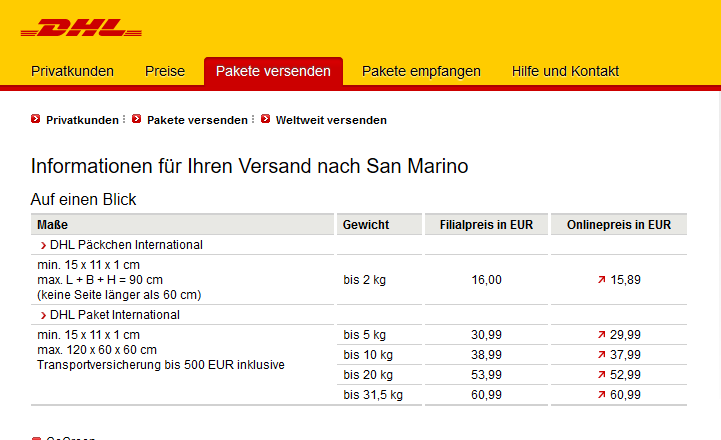The image size is (721, 440).
Task: Click the 30,99 Filialpreis value
Action: click(486, 335)
